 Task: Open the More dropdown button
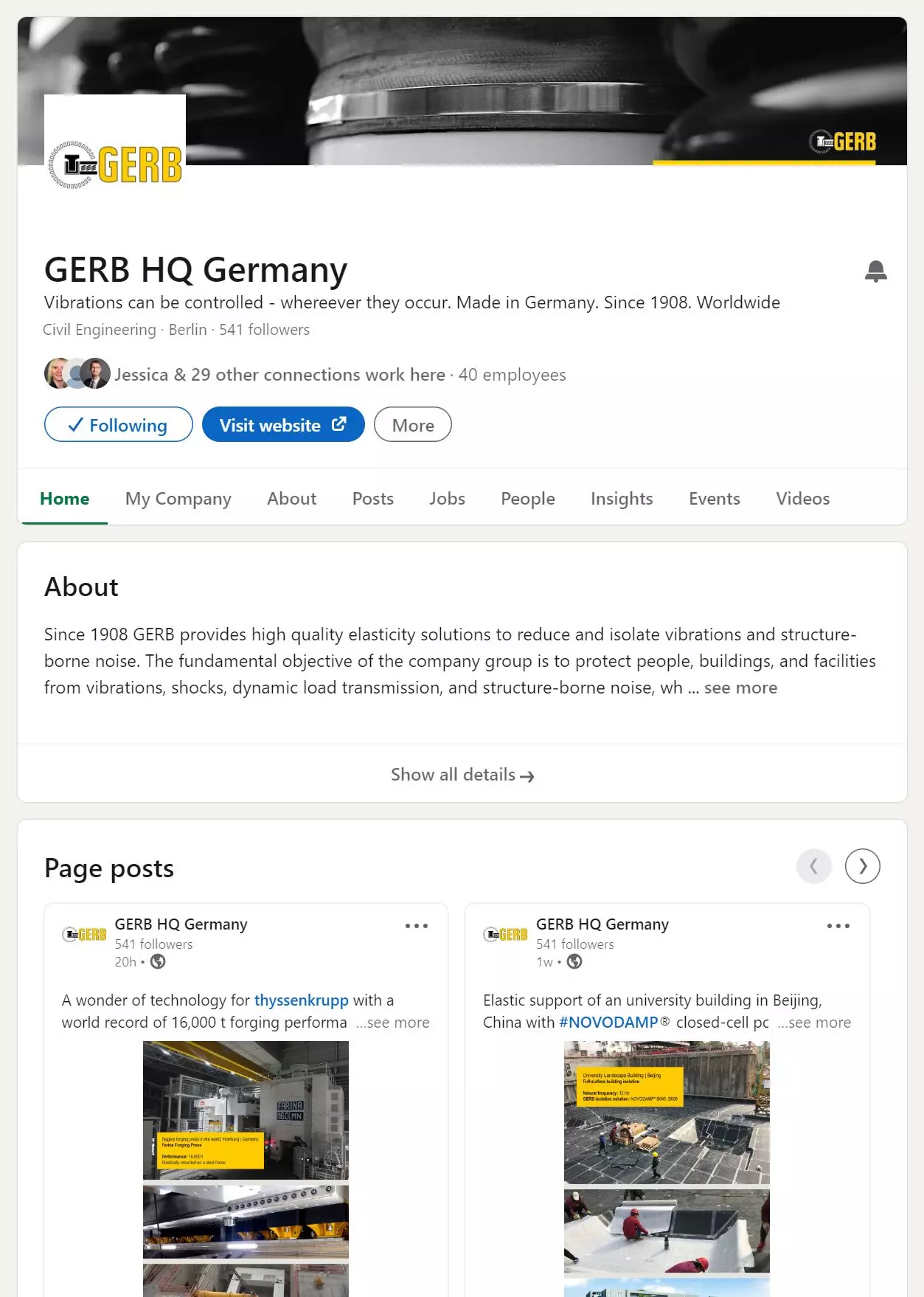[413, 425]
